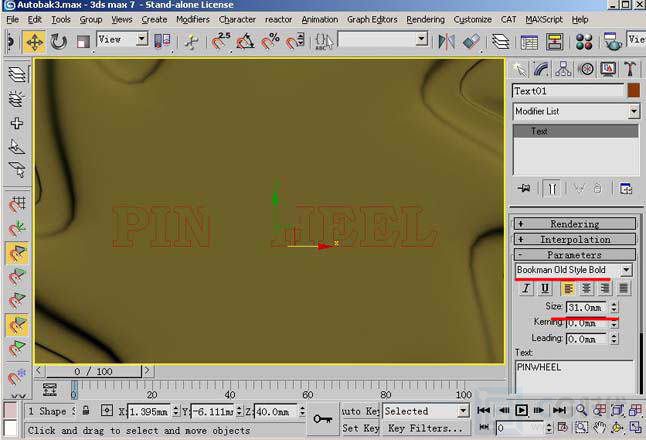Click the Set Keys key button

(323, 419)
